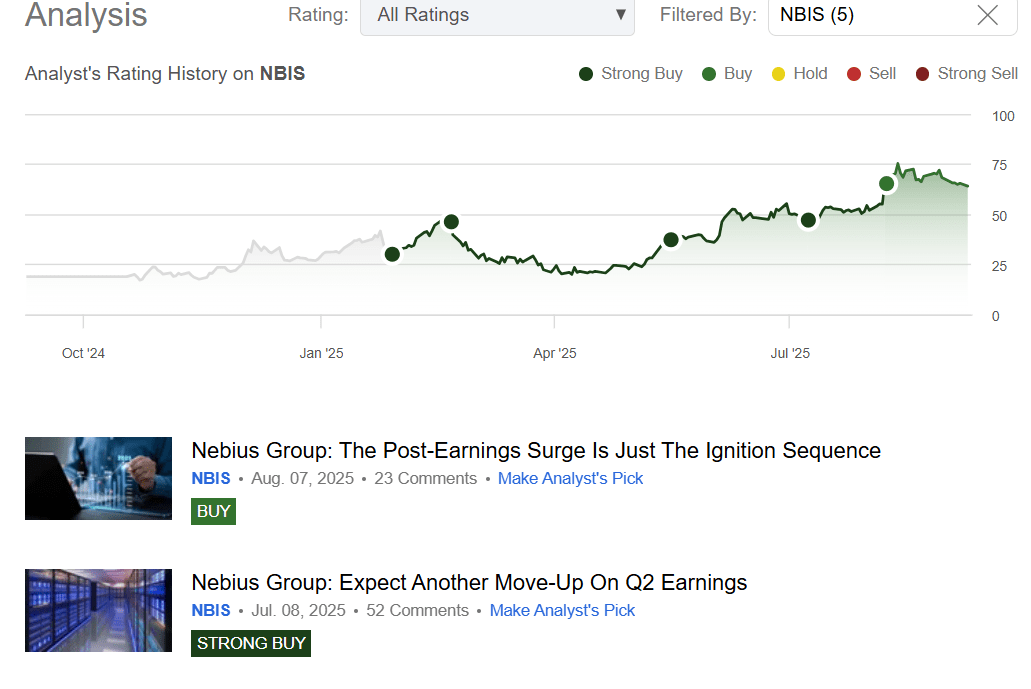Select the rating marker between Apr '25 and Jul '25

coord(671,240)
